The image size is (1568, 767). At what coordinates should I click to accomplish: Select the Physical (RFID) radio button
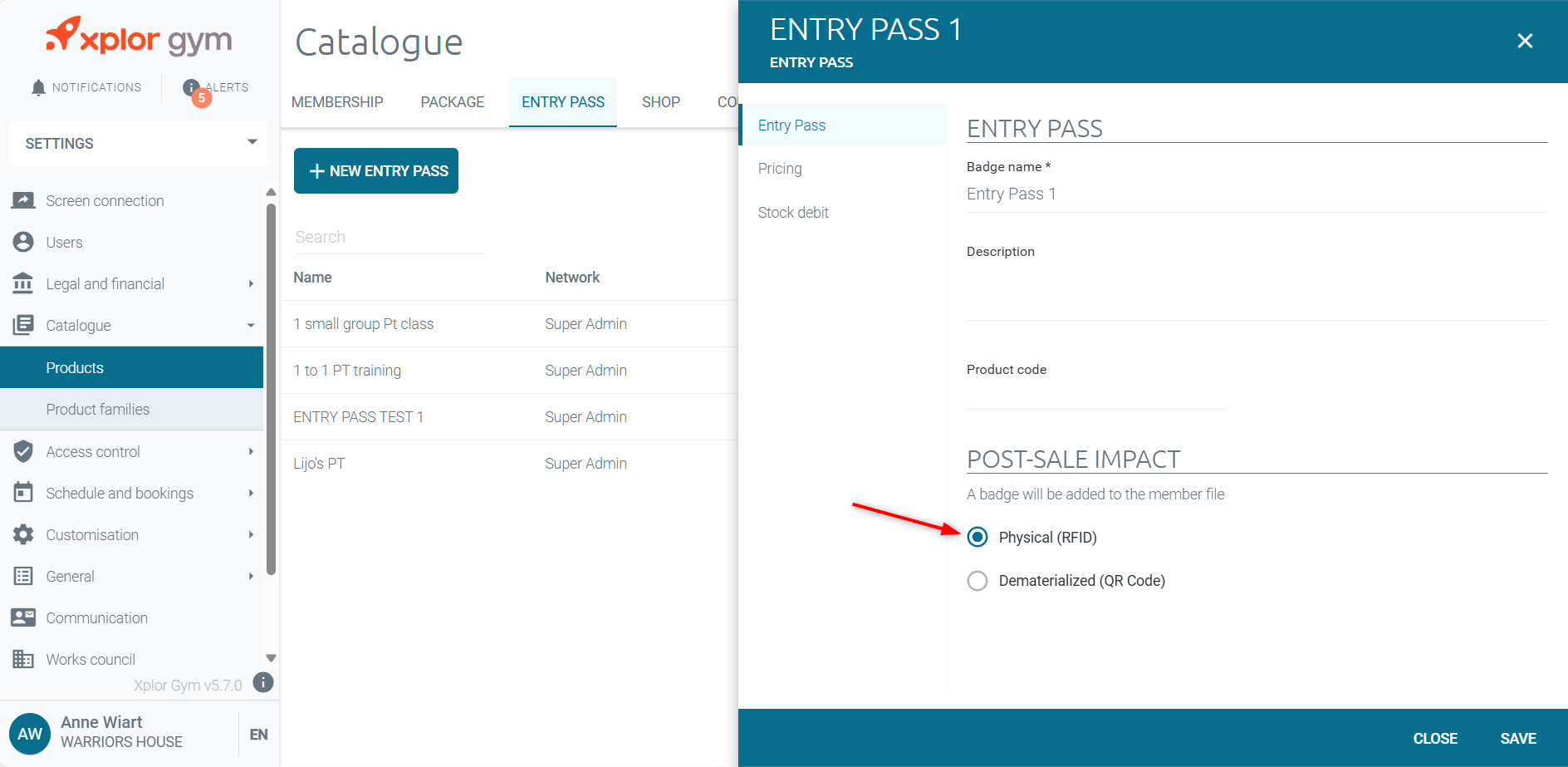(x=978, y=538)
